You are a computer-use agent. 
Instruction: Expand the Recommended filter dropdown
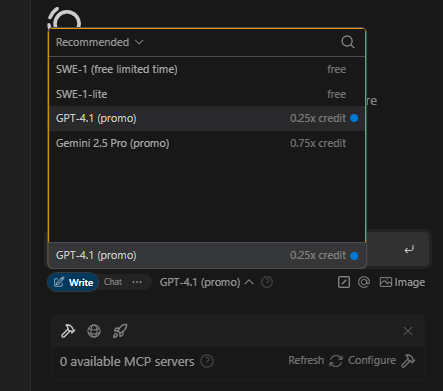point(99,42)
